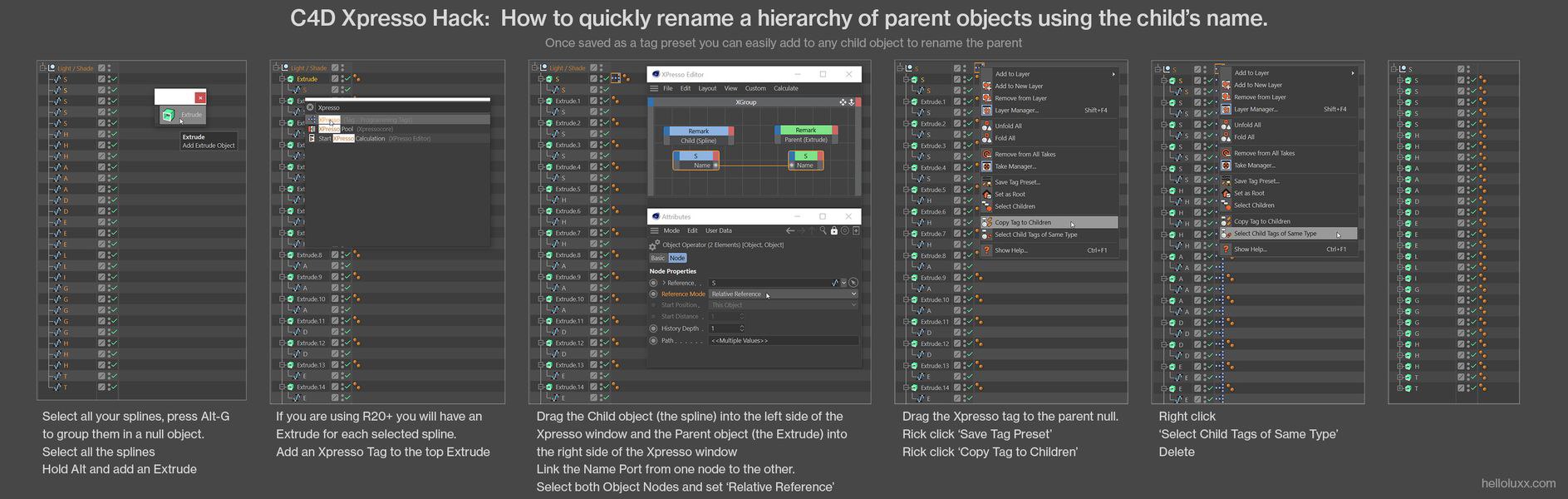
Task: Click the History Depth stepper arrows
Action: (742, 329)
